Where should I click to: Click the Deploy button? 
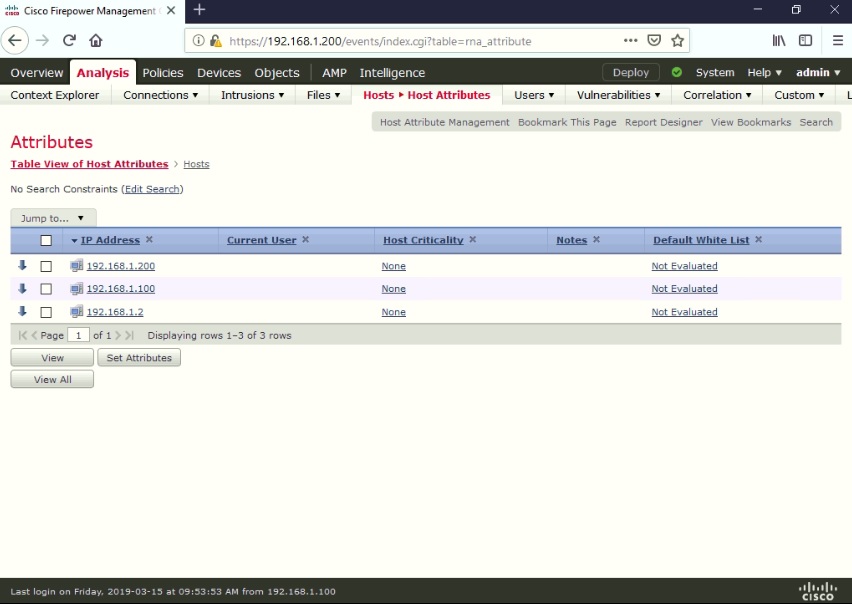[x=630, y=72]
